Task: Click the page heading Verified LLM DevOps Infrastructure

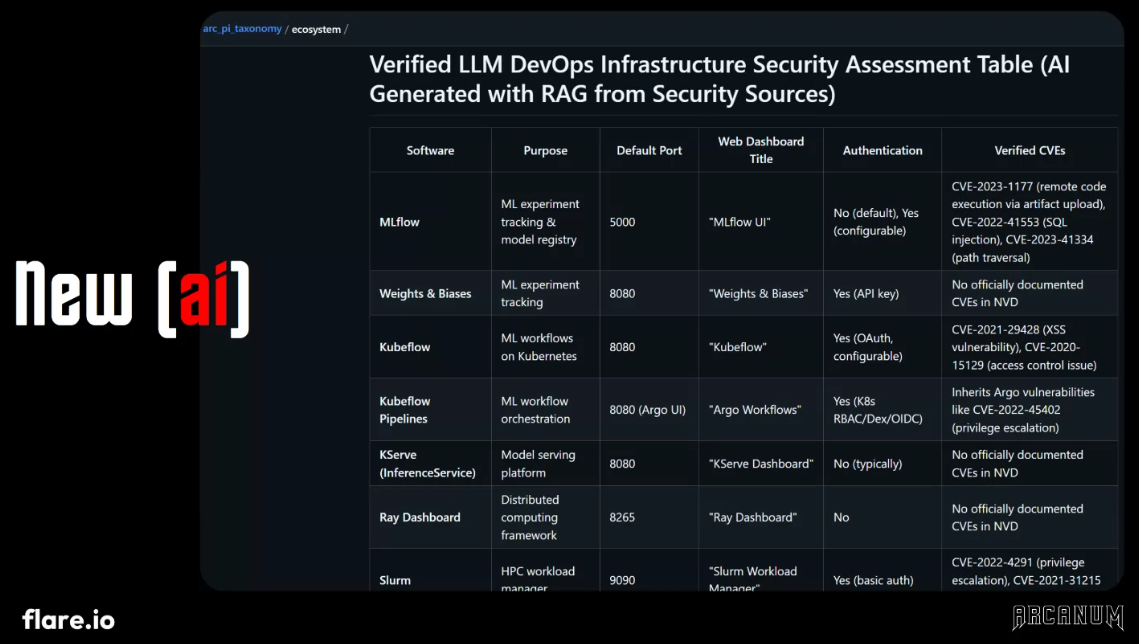Action: click(x=719, y=79)
